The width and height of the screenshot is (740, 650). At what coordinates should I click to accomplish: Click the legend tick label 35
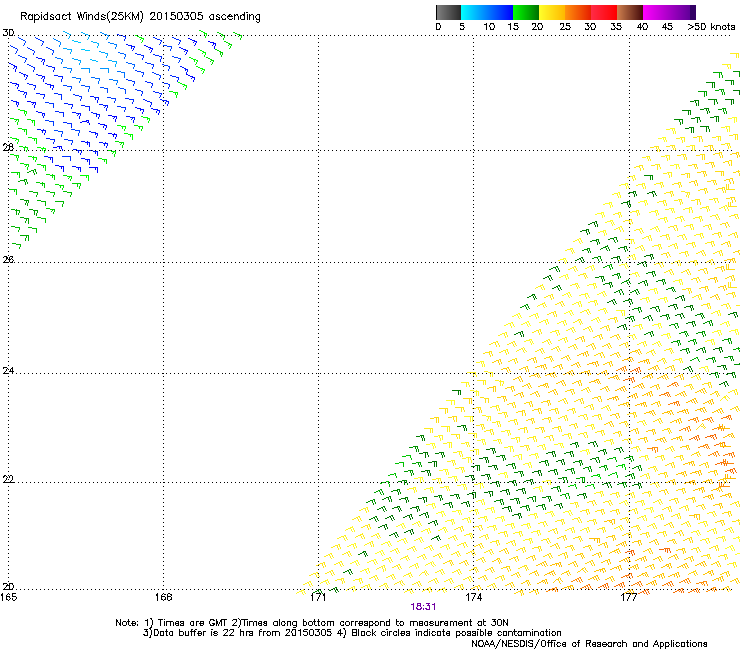[616, 27]
